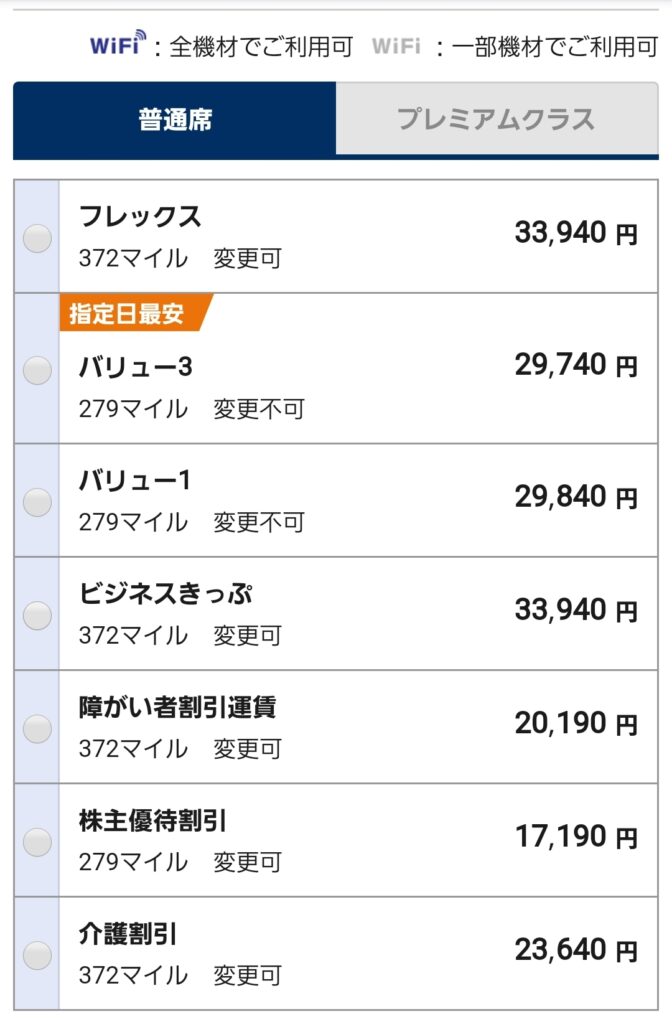Tap the 20,190 円 障がい者割引 price

click(576, 723)
